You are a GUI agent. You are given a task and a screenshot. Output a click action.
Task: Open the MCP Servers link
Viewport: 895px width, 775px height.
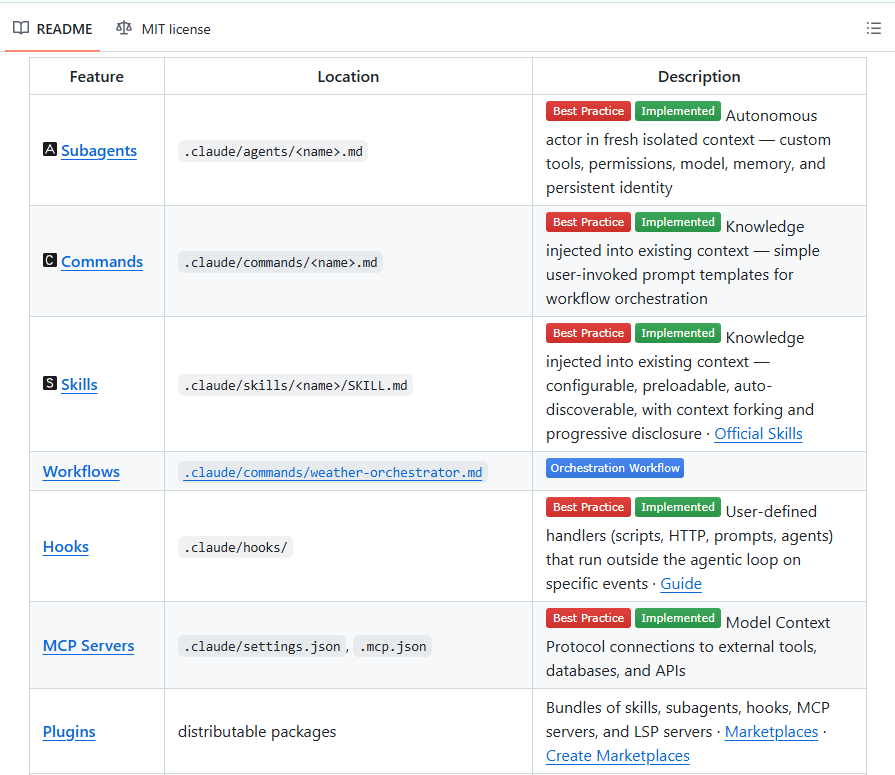88,645
